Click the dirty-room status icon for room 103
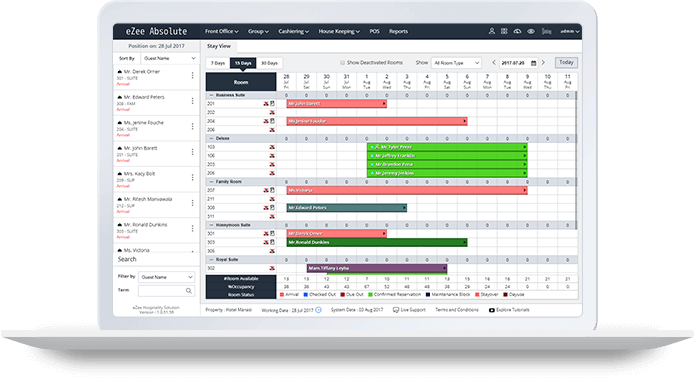This screenshot has width=694, height=381. pyautogui.click(x=272, y=147)
